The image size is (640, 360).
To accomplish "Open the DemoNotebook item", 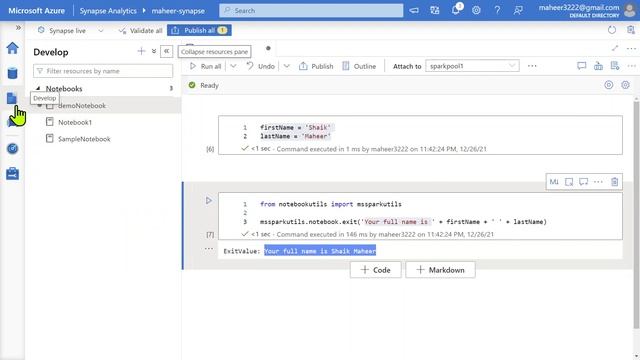I will tap(82, 105).
